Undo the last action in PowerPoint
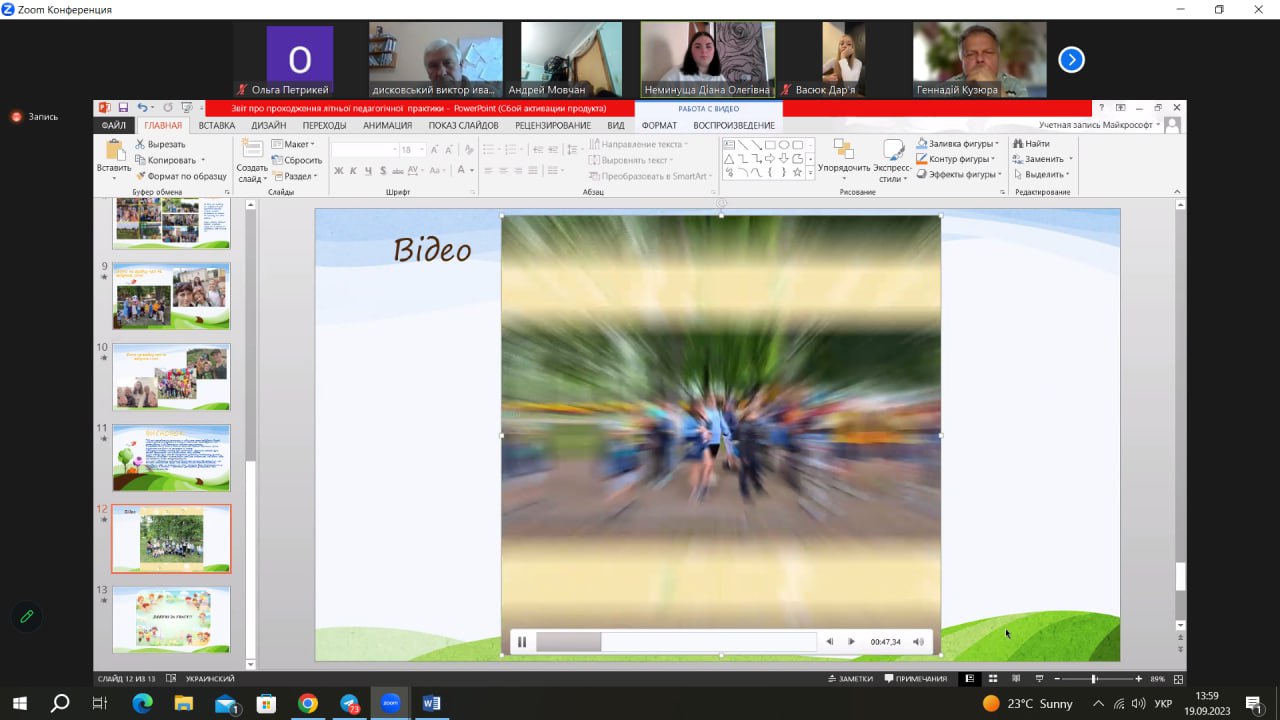The image size is (1280, 720). tap(142, 108)
